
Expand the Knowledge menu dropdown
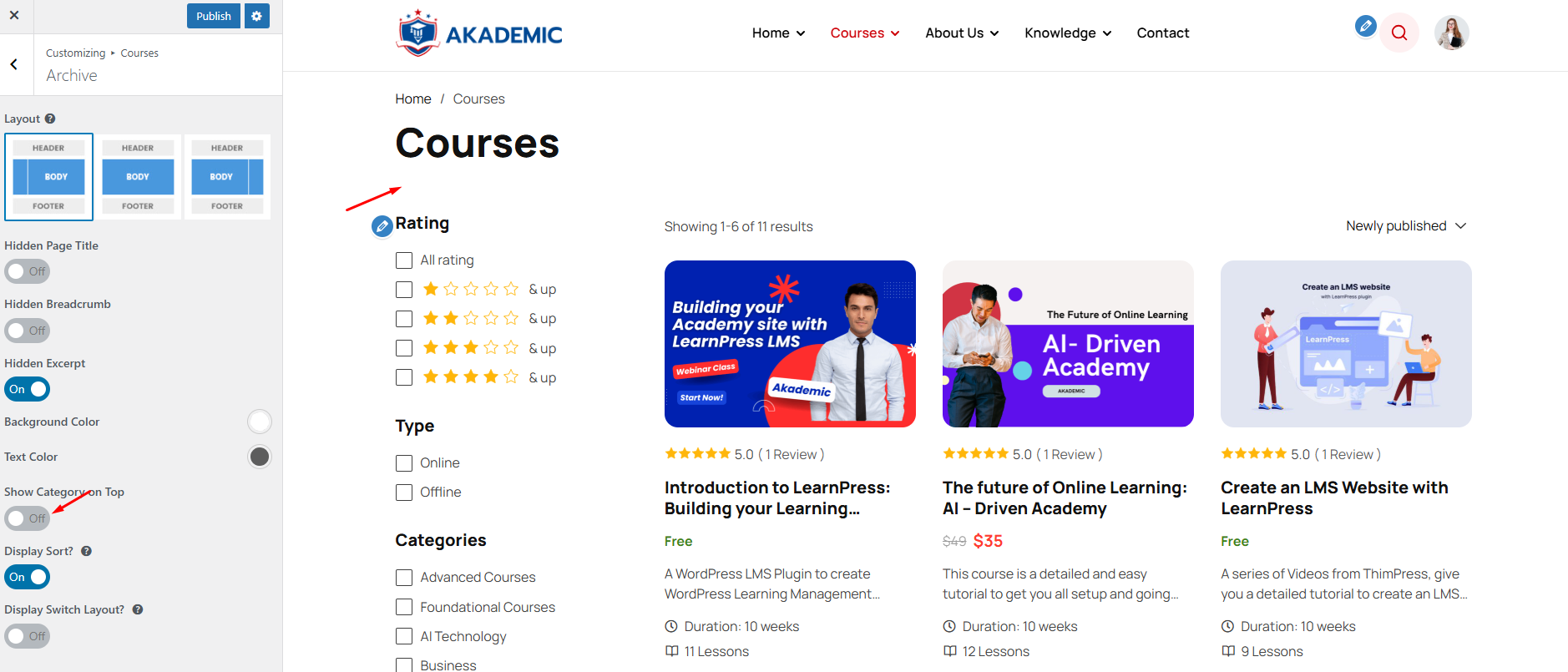pos(1067,33)
